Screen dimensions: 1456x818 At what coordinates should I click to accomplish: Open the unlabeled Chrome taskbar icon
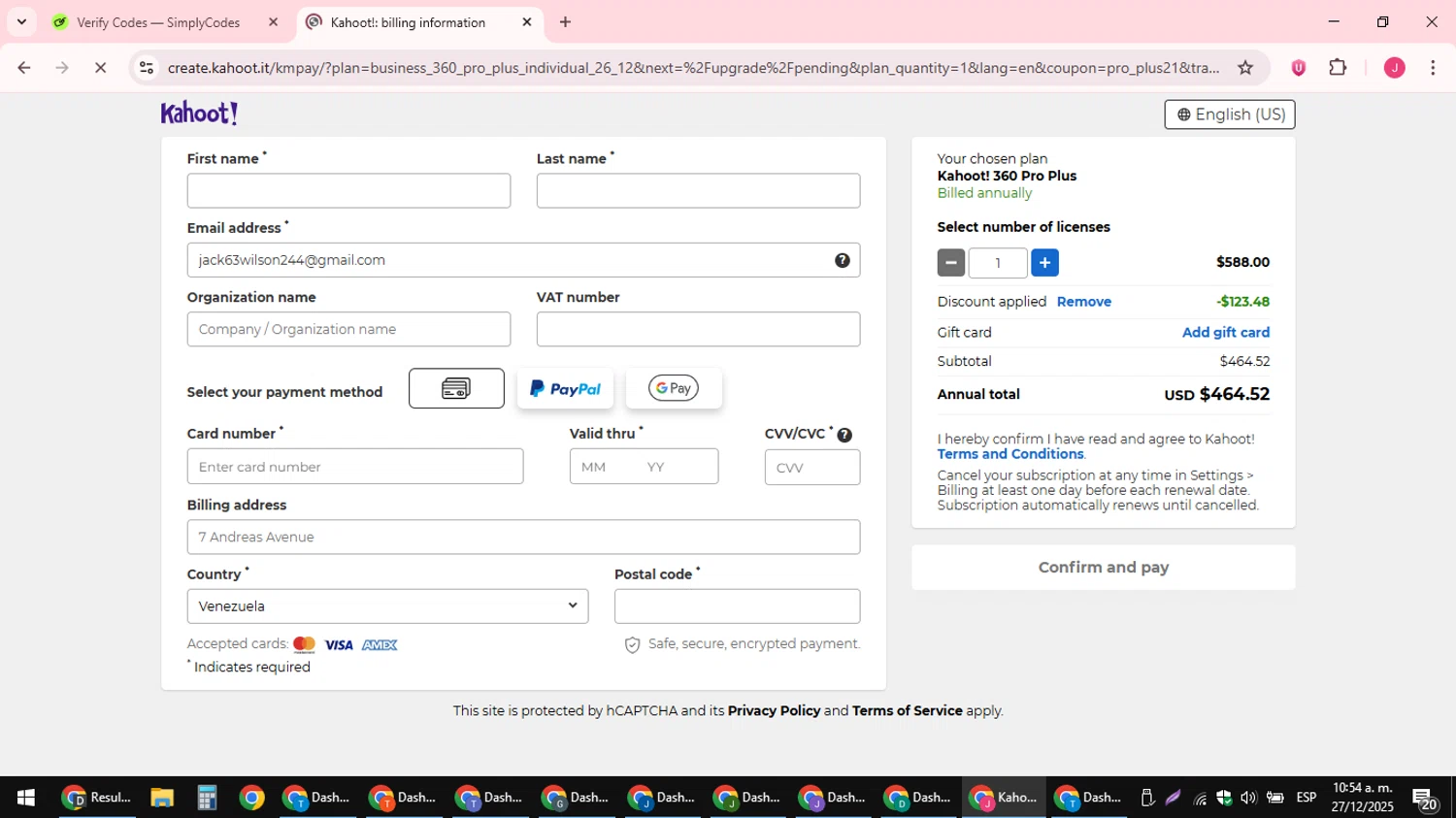pyautogui.click(x=251, y=798)
